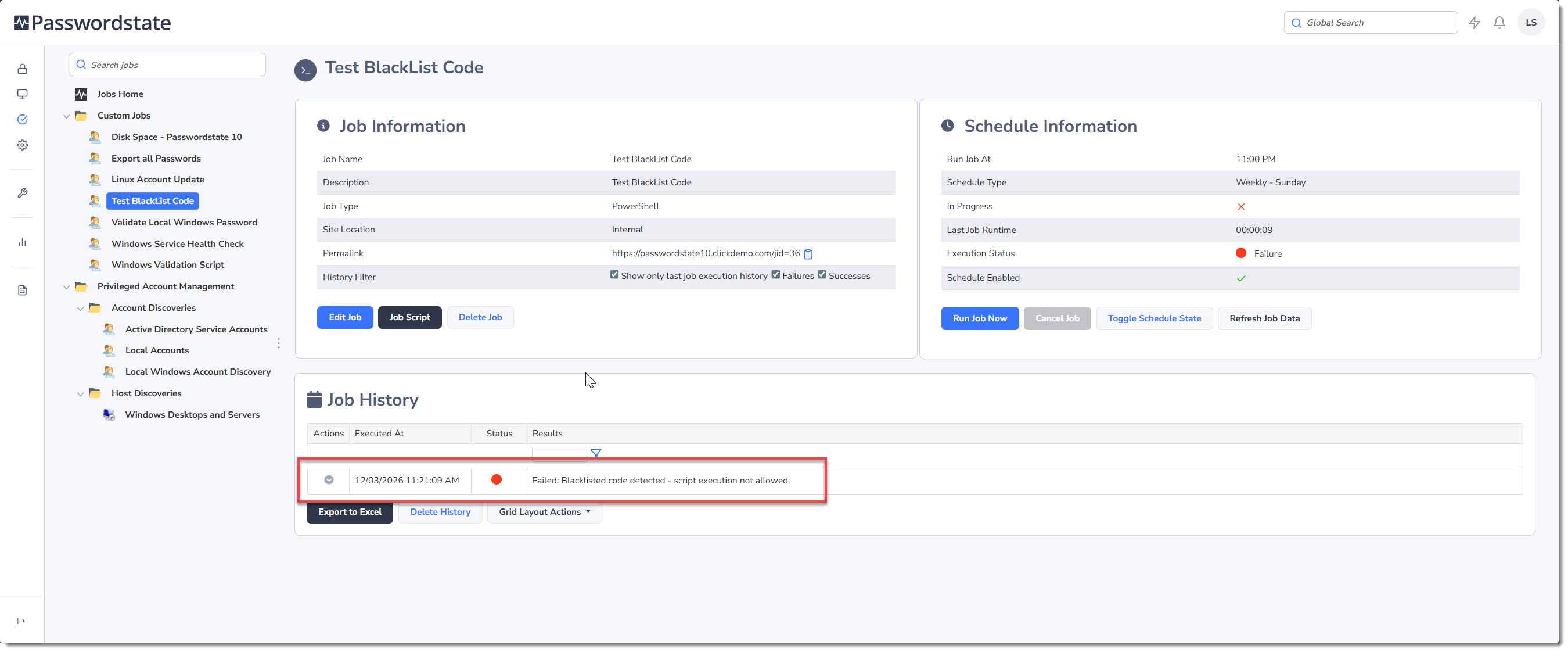Click the "Failed: Blacklisted code detected" result text
Viewport: 1568px width, 652px height.
click(661, 481)
